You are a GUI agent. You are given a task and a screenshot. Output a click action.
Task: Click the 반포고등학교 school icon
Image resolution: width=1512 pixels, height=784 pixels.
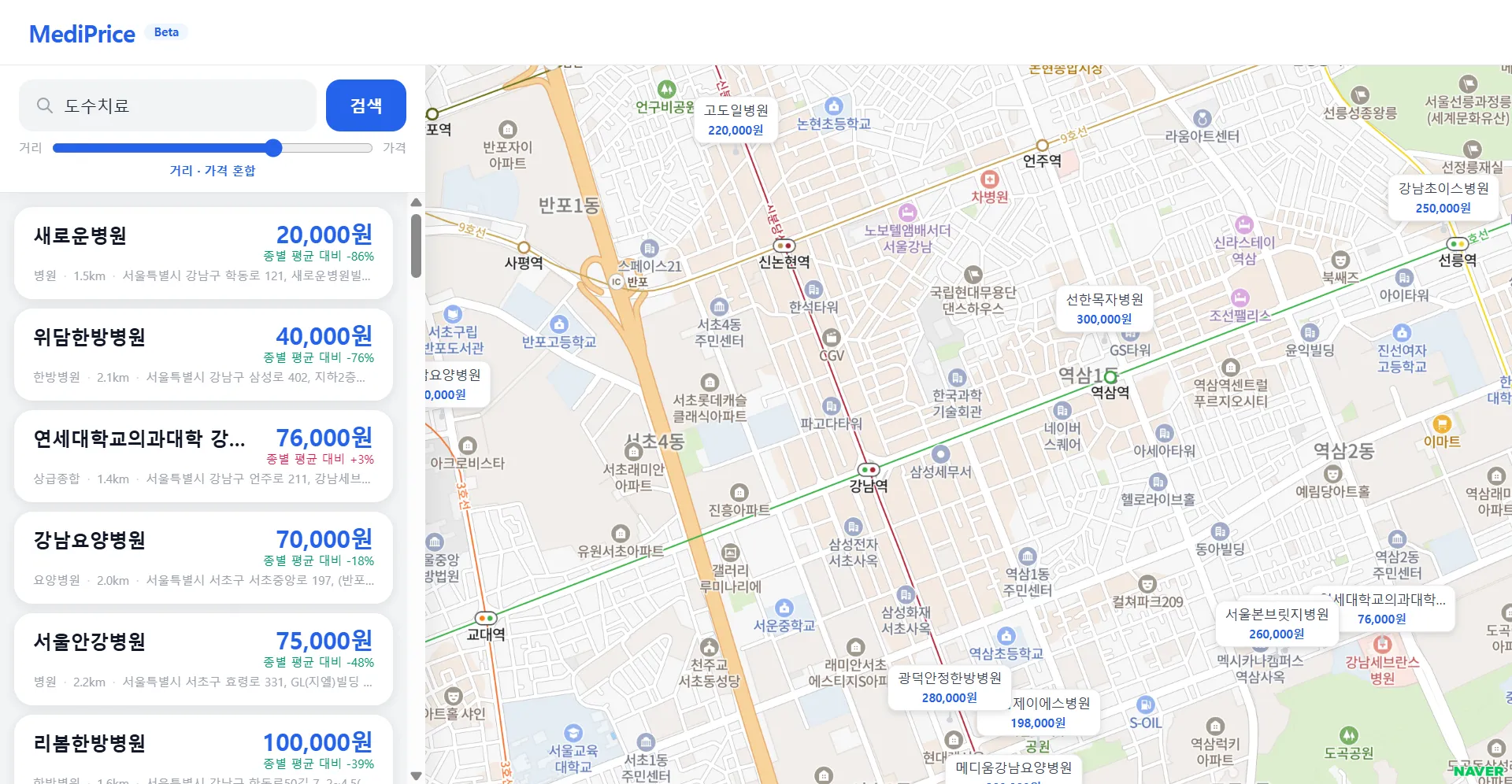tap(559, 324)
